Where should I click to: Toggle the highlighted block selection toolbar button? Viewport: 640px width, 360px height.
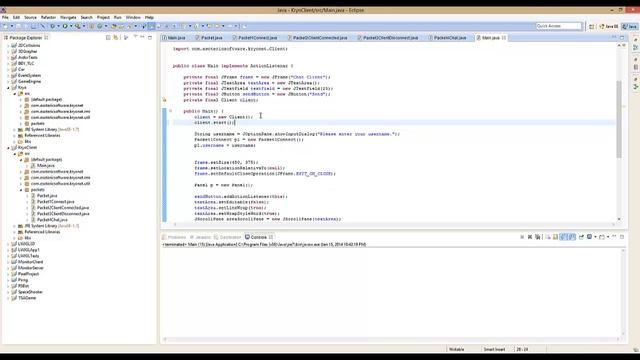coord(151,26)
